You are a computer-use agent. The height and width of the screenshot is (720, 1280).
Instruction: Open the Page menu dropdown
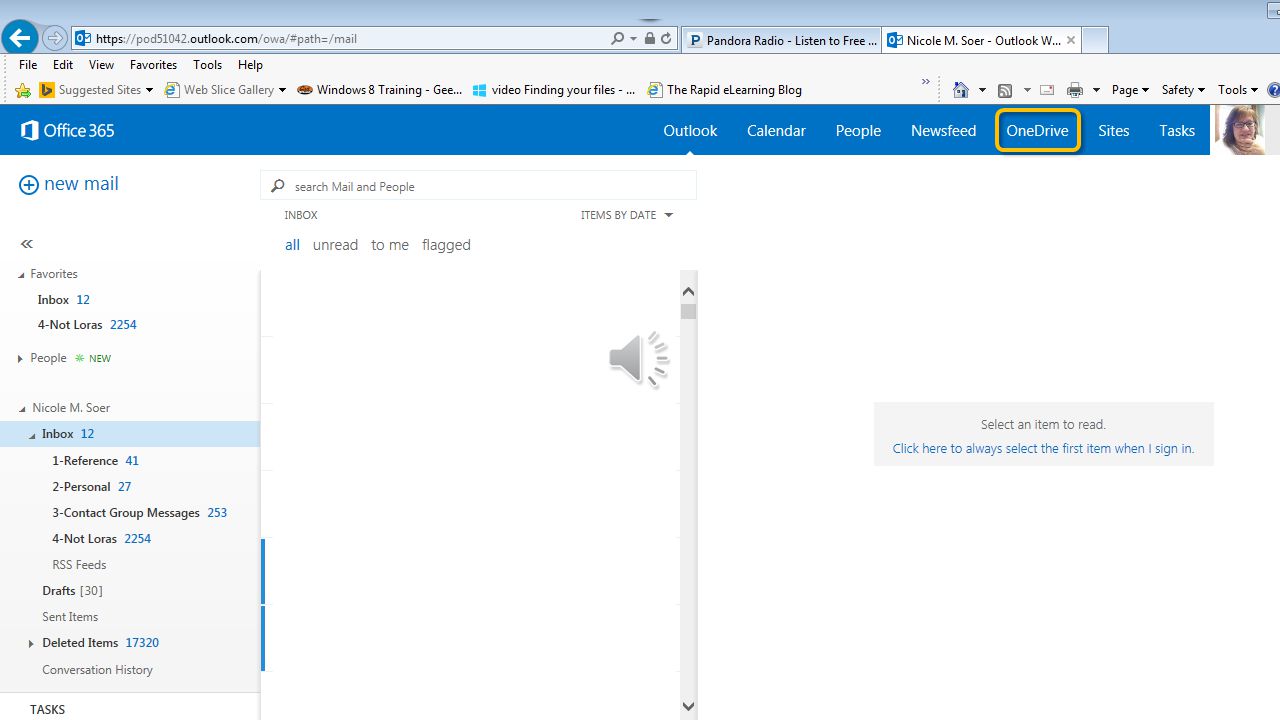pos(1130,90)
